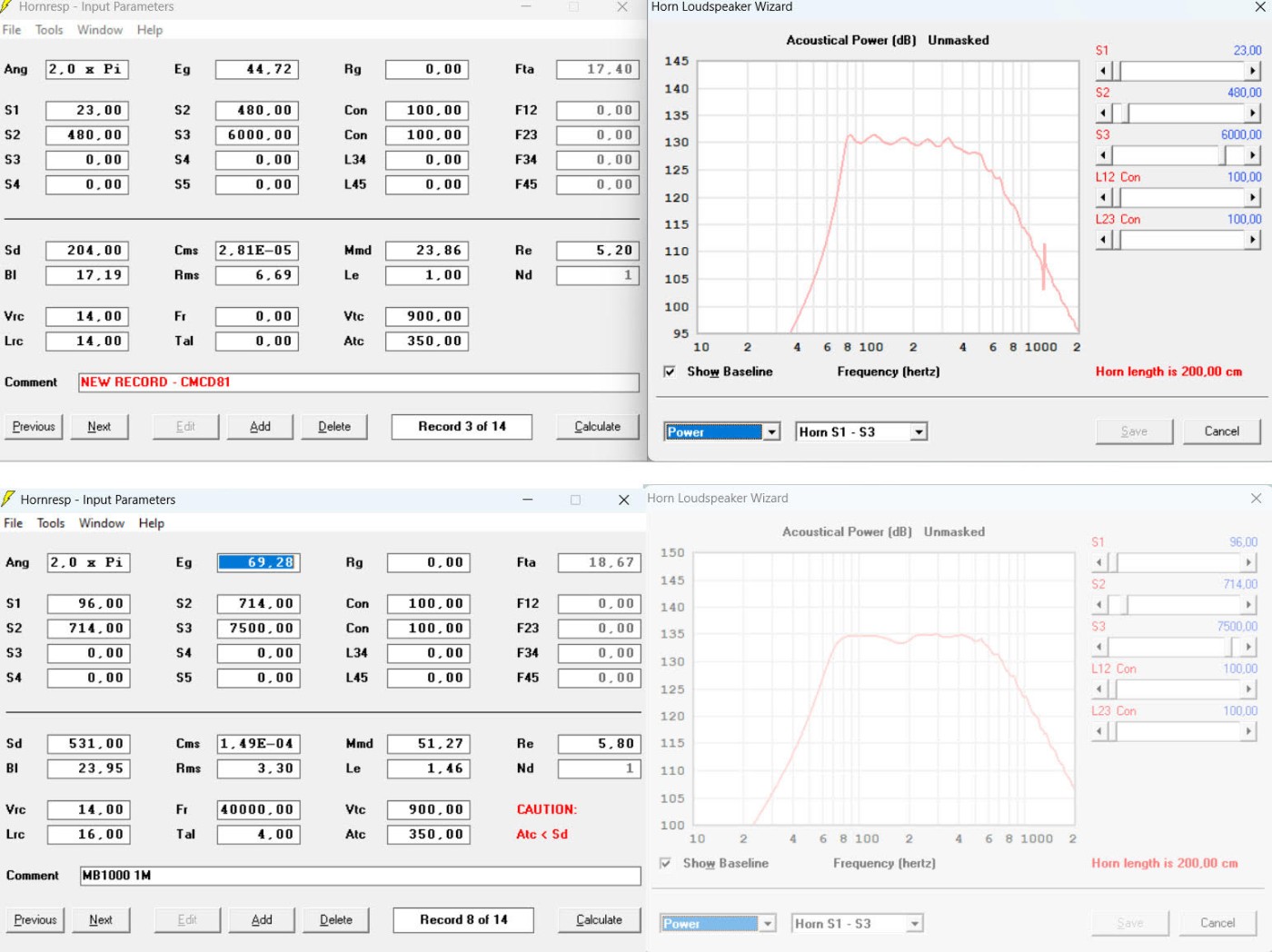Expand Horn S1 - S3 dropdown in top wizard
The width and height of the screenshot is (1272, 952).
tap(919, 432)
